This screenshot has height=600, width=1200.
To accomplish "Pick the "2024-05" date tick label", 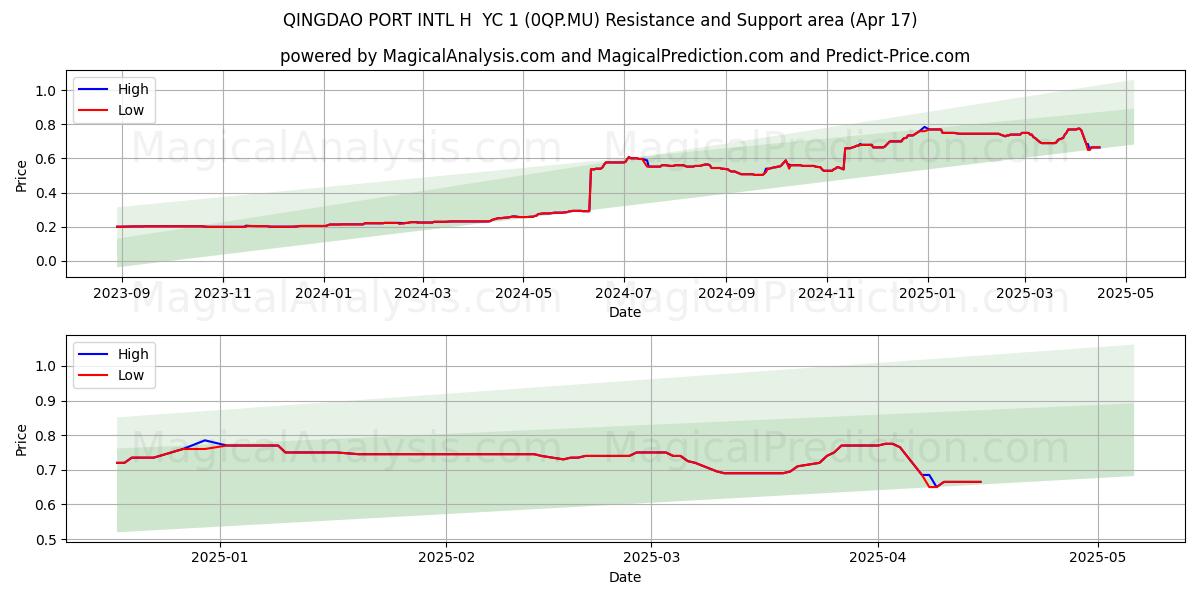I will [523, 293].
